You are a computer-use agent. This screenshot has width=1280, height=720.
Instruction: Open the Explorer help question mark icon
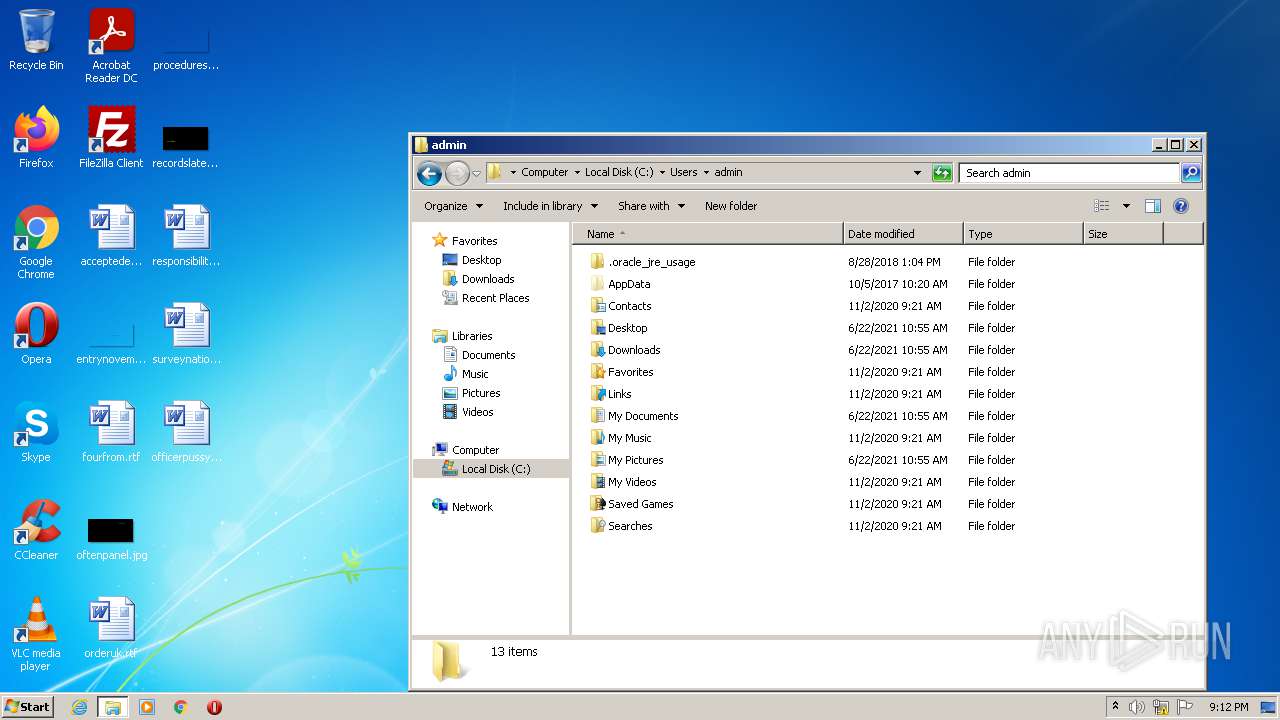click(x=1180, y=206)
